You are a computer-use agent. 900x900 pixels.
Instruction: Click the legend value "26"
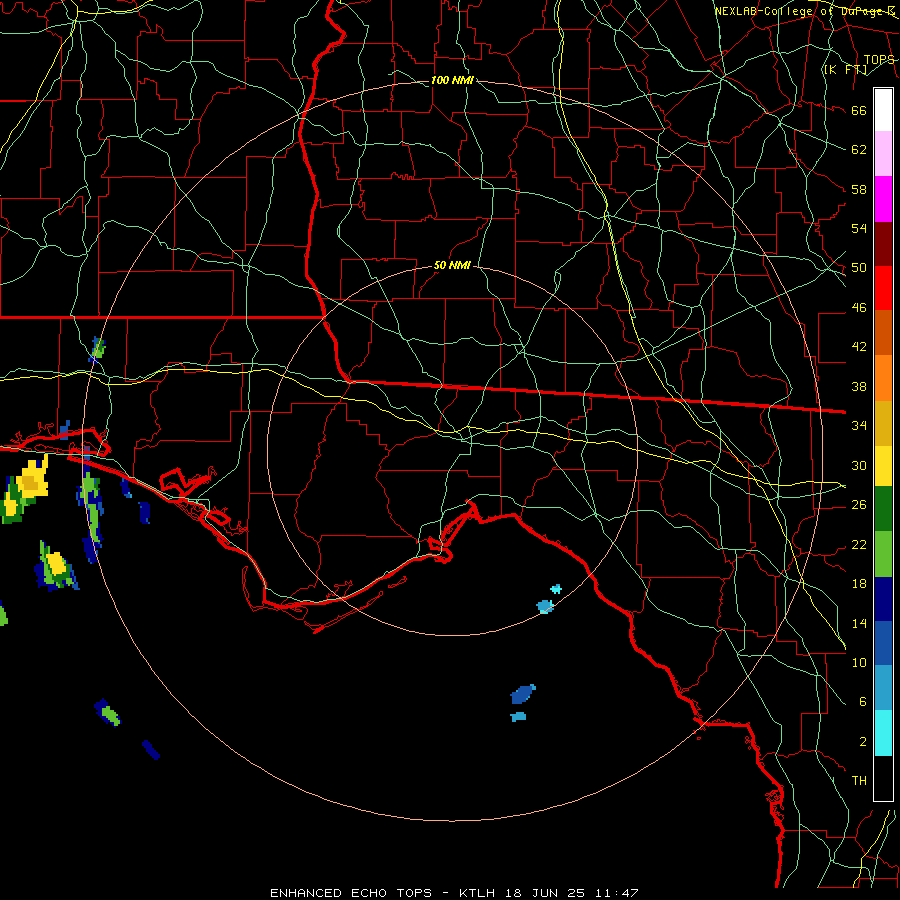pyautogui.click(x=859, y=505)
